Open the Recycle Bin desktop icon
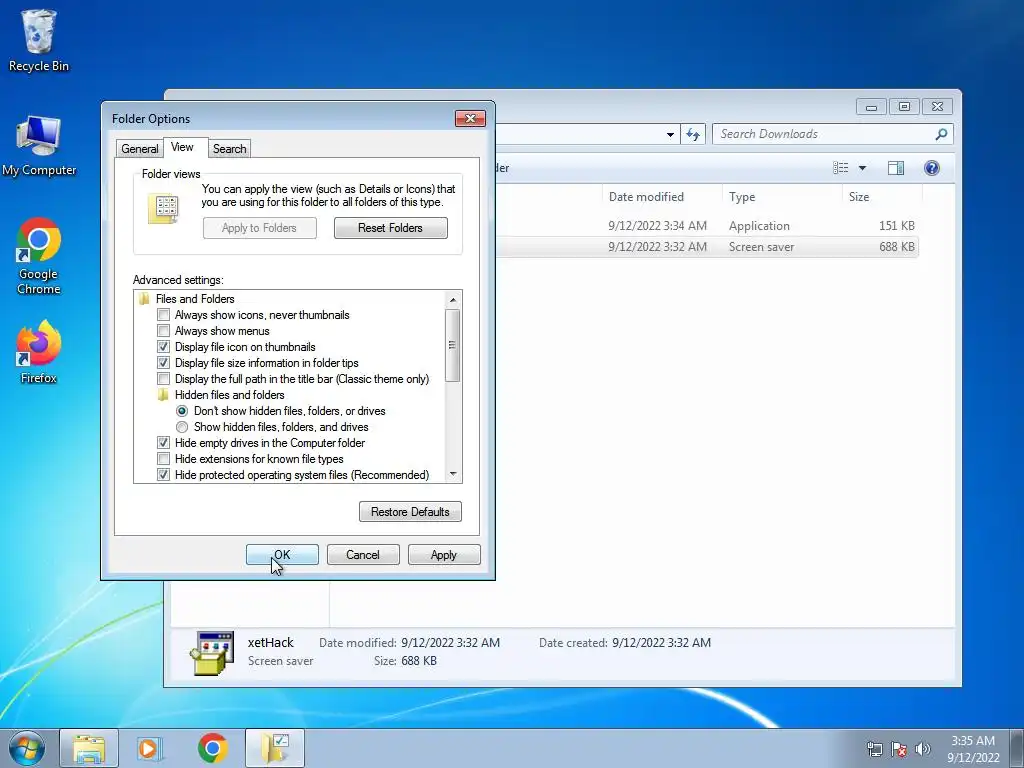Screen dimensions: 1024x768 click(x=39, y=40)
